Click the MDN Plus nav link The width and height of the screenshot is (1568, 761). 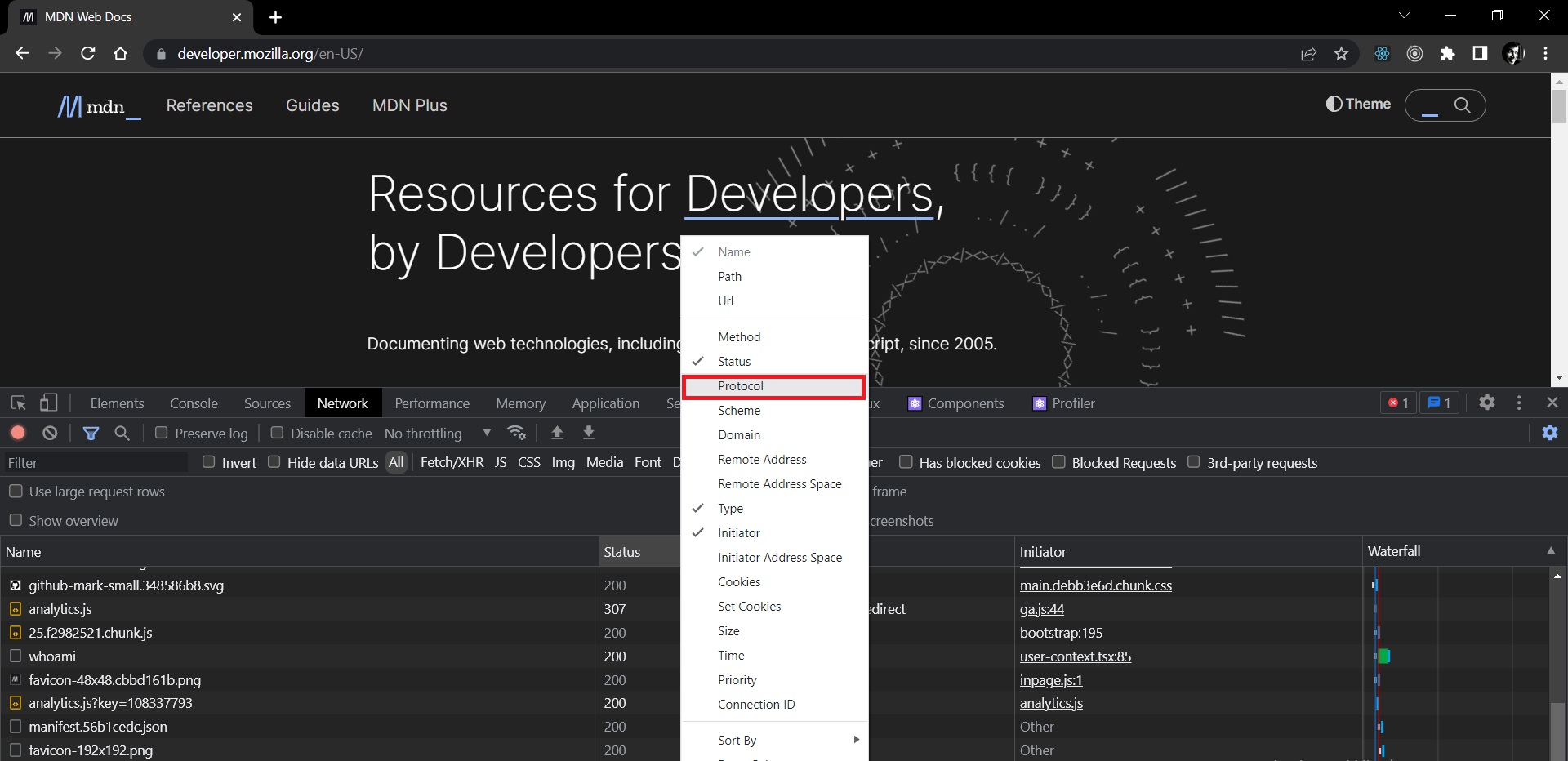tap(409, 105)
